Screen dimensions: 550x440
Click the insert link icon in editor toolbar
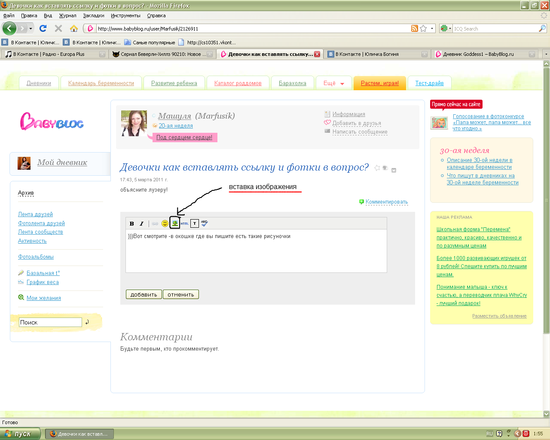155,224
